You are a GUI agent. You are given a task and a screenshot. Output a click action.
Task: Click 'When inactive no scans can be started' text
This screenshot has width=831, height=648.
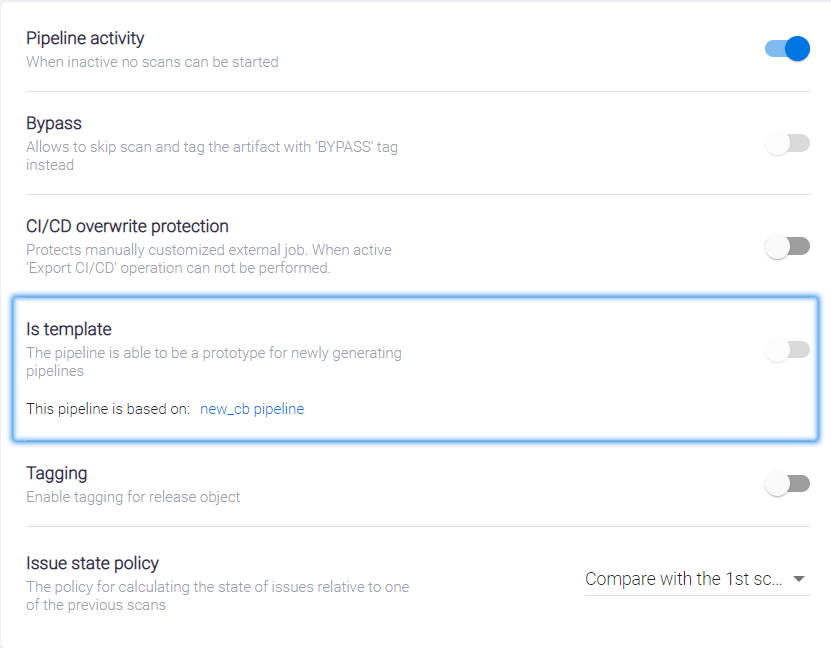coord(152,61)
